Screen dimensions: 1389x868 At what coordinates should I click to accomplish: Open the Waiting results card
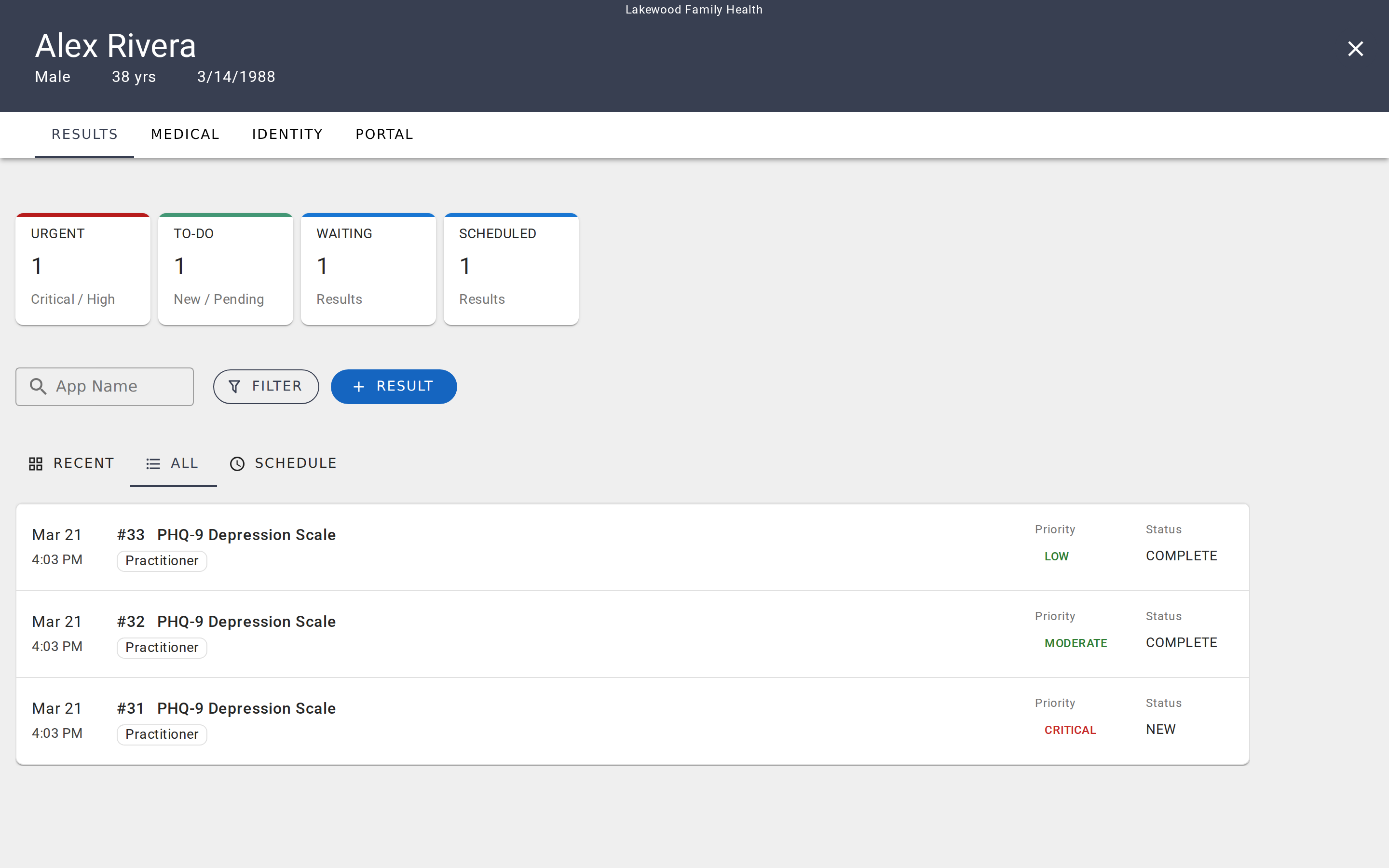pyautogui.click(x=368, y=269)
